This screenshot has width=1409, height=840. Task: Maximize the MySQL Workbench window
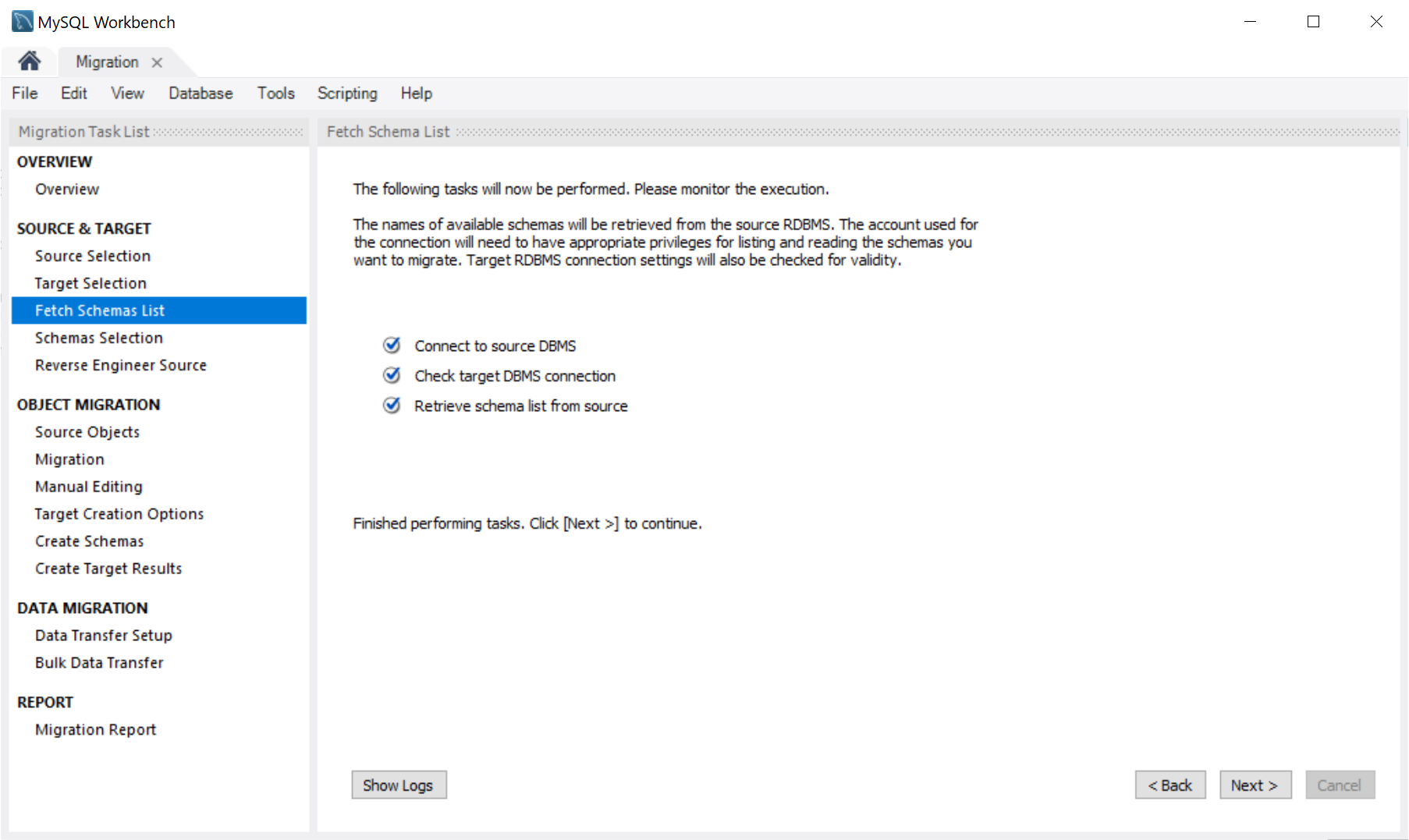[1313, 22]
